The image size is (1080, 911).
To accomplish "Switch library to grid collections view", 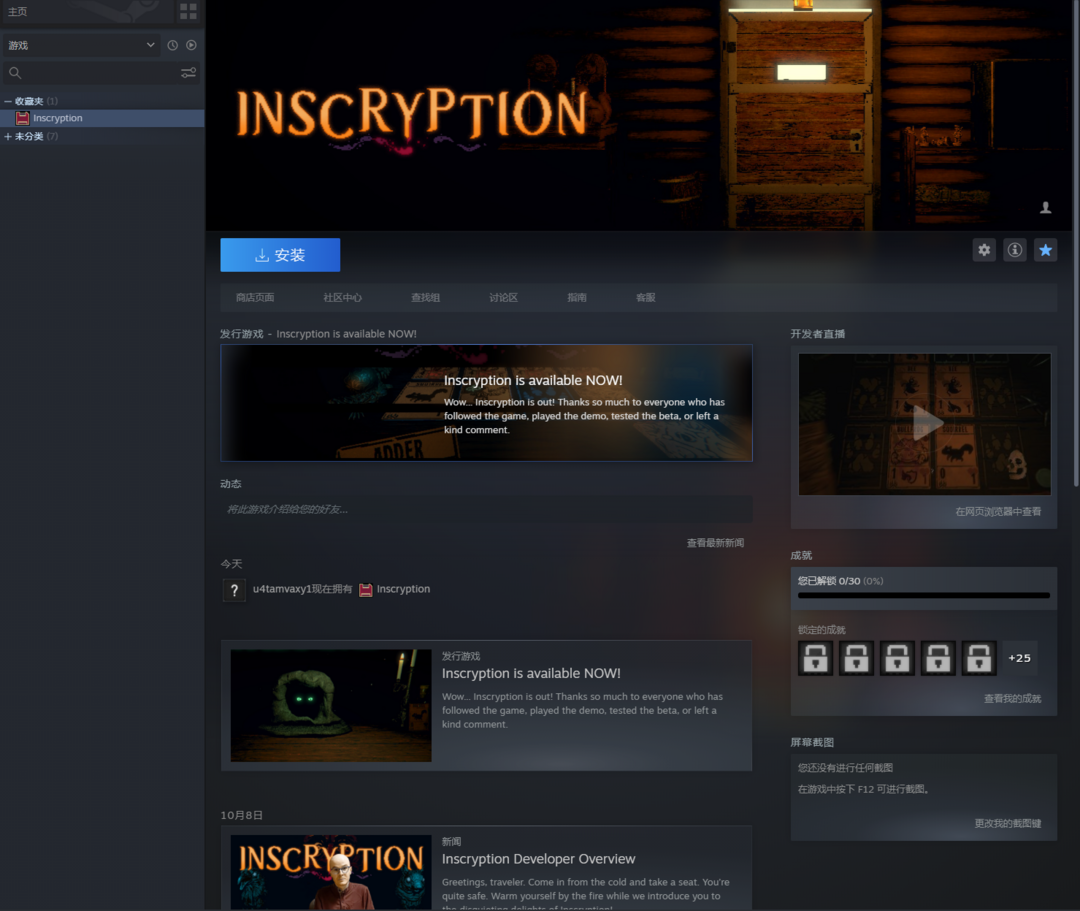I will pos(188,11).
